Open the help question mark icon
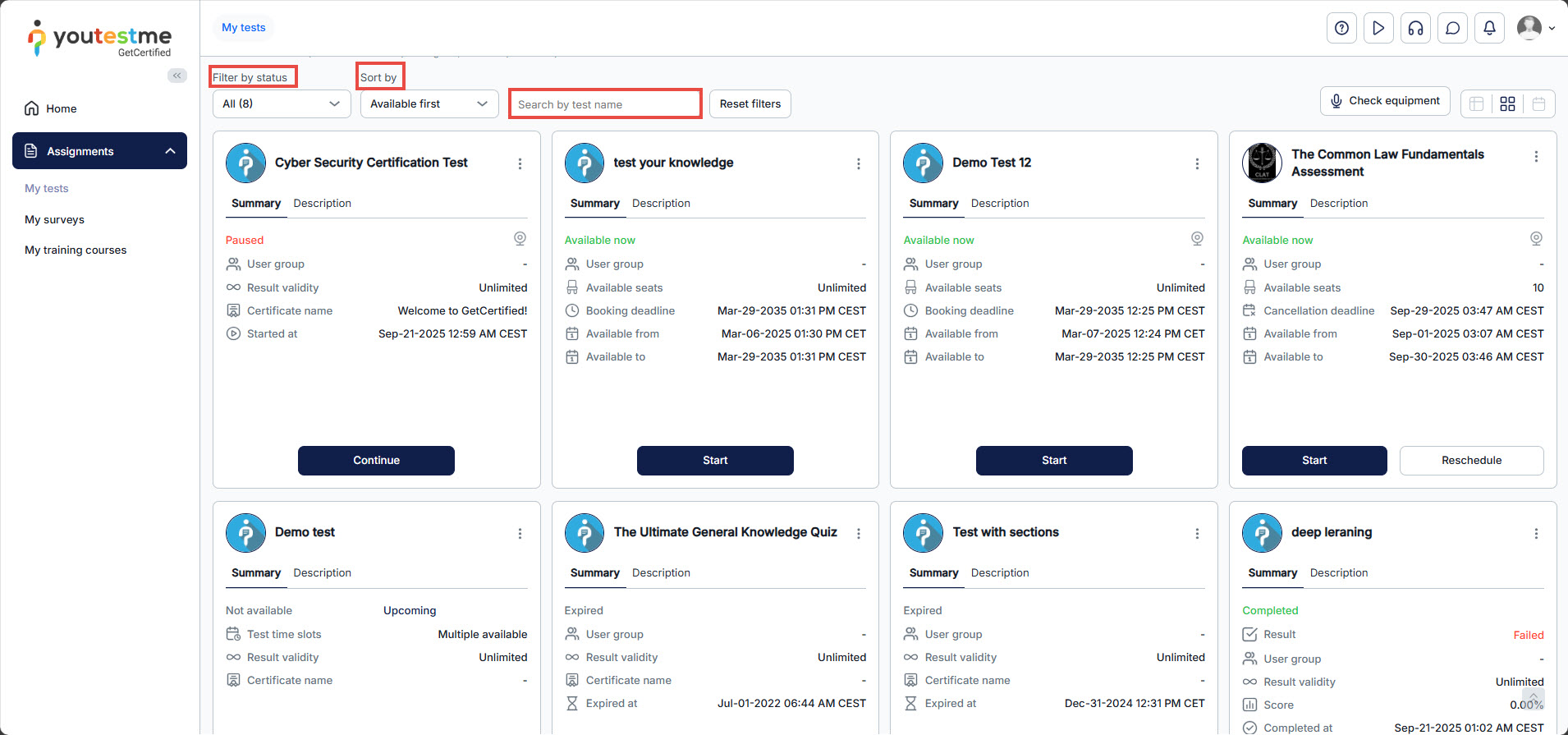This screenshot has width=1568, height=735. (x=1341, y=28)
